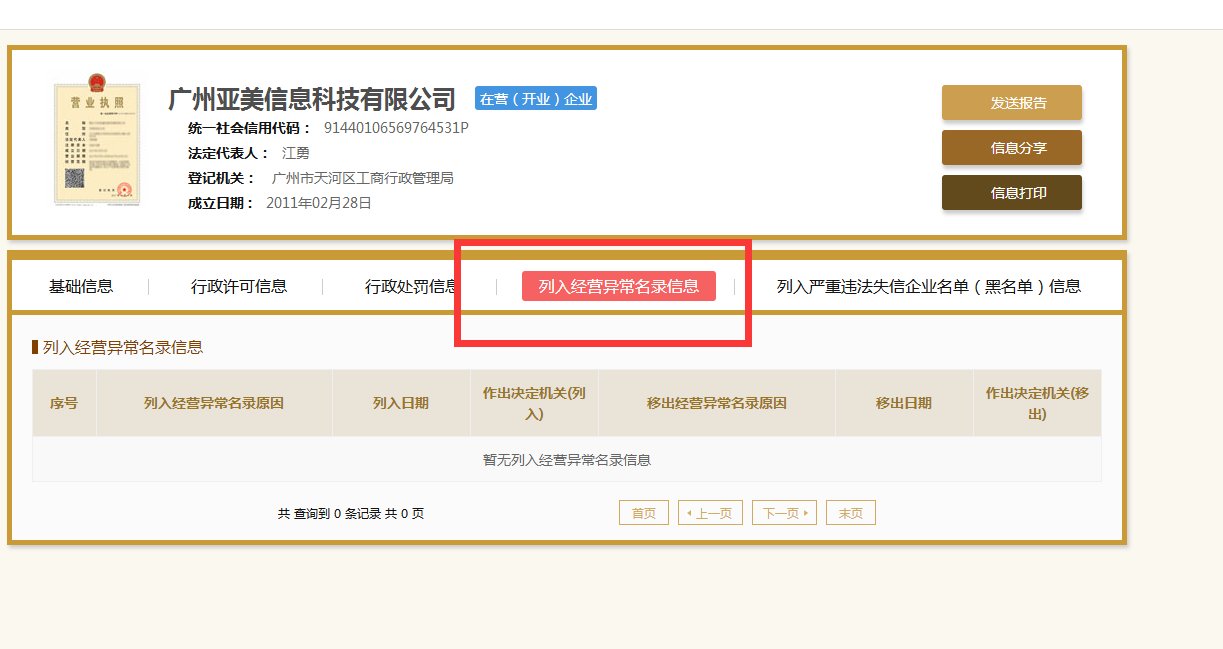Open the 信息分享 sharing option
This screenshot has width=1223, height=649.
(x=1011, y=147)
